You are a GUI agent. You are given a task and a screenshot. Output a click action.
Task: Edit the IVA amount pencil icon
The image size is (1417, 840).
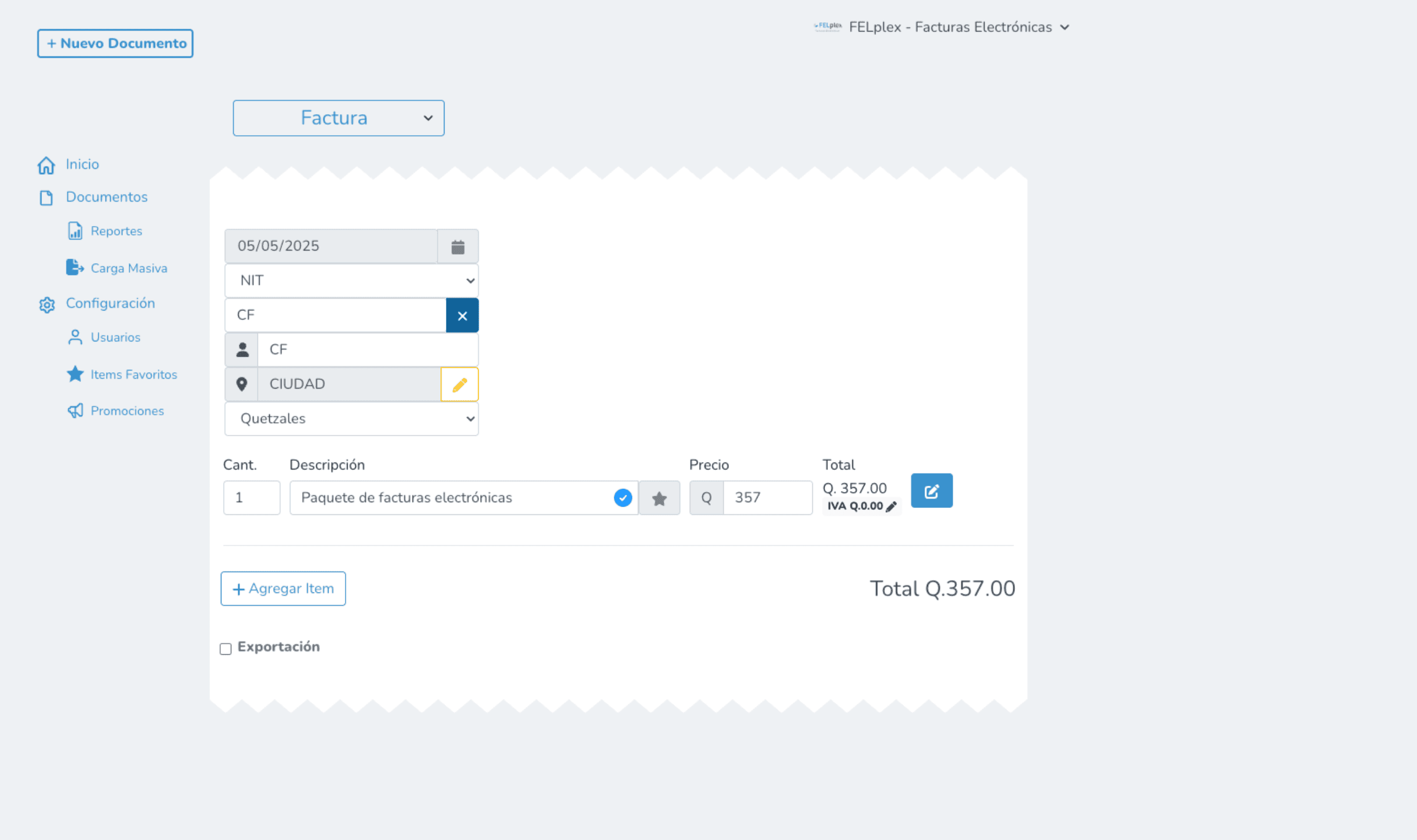(891, 507)
